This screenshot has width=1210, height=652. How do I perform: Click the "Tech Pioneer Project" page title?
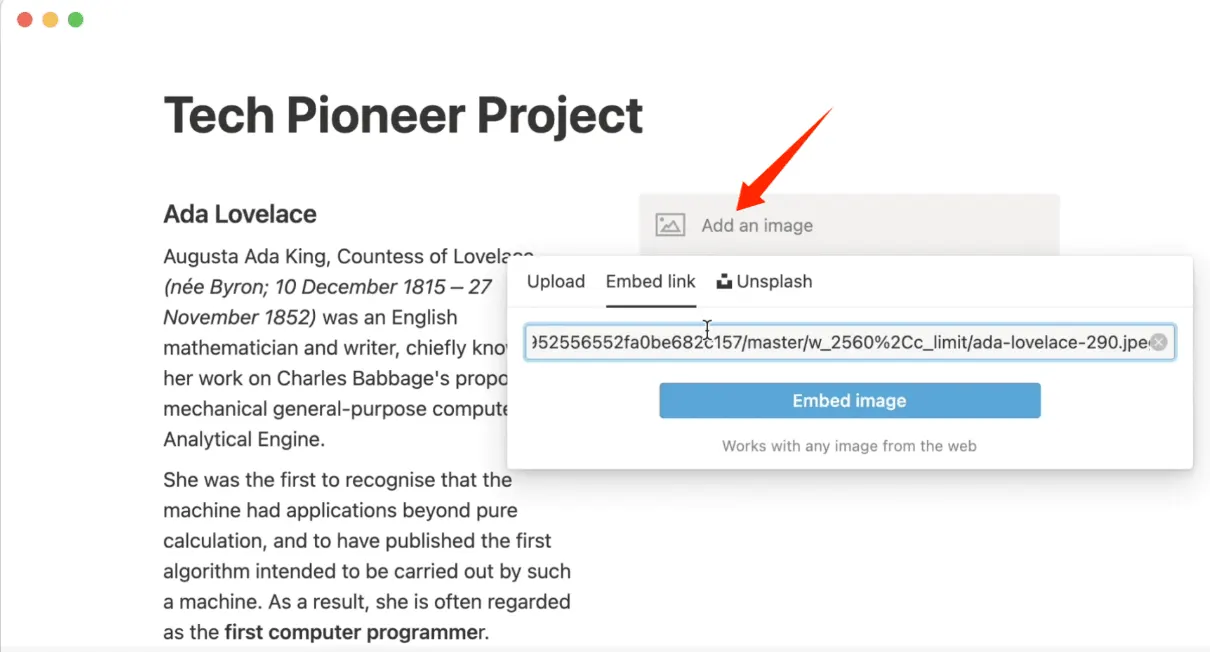tap(403, 114)
